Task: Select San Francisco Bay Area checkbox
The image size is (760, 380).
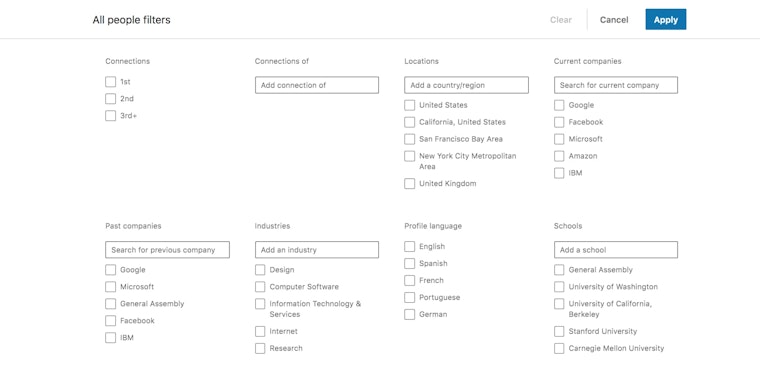Action: click(410, 139)
